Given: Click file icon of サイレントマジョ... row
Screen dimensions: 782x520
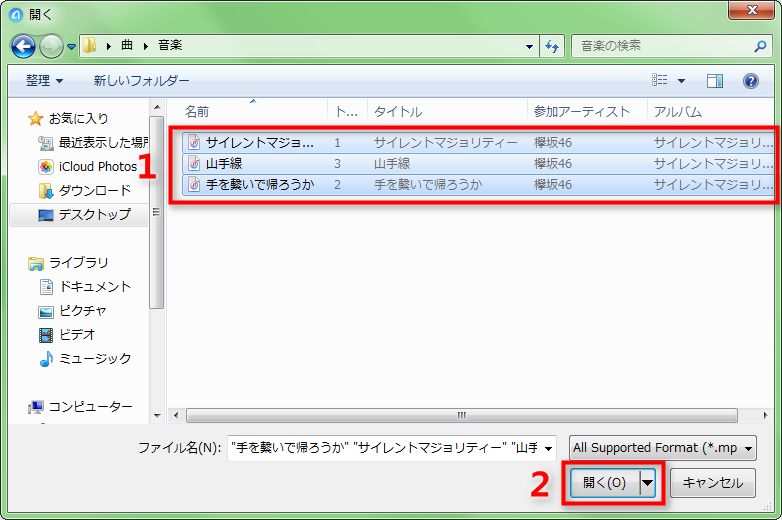Looking at the screenshot, I should tap(194, 143).
